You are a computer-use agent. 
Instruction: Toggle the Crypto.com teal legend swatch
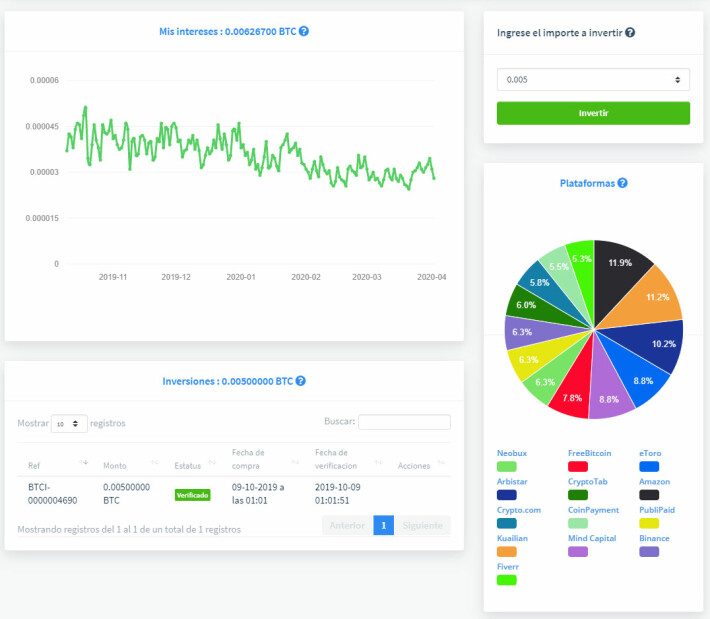[507, 523]
